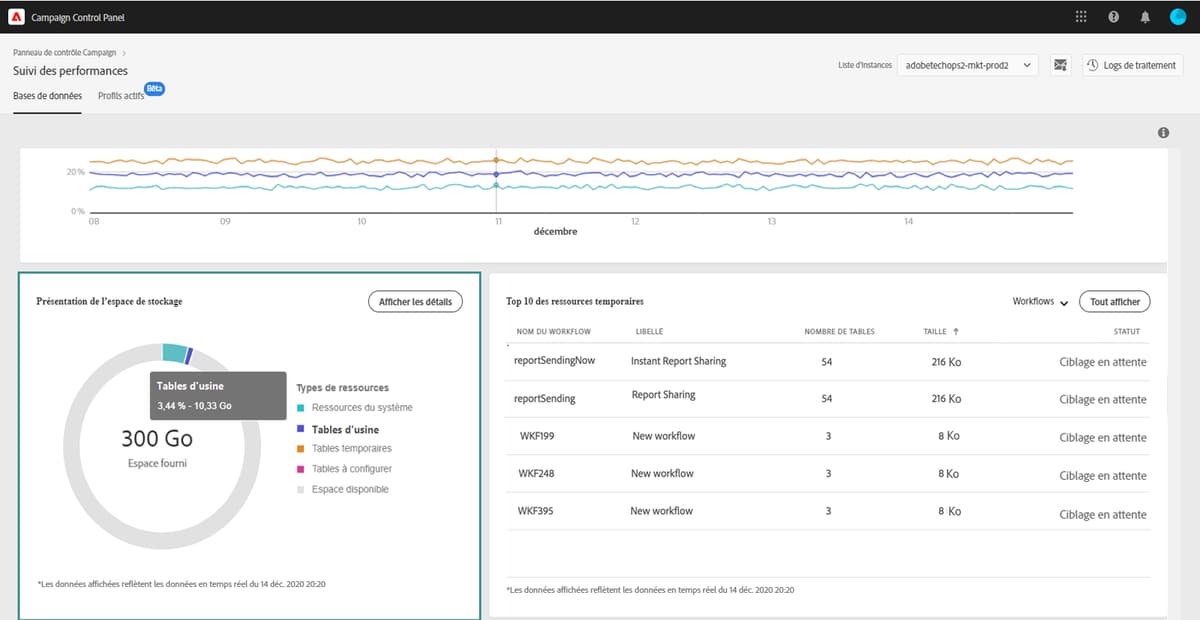Open the Help icon in the top bar
The image size is (1200, 620).
[1112, 16]
